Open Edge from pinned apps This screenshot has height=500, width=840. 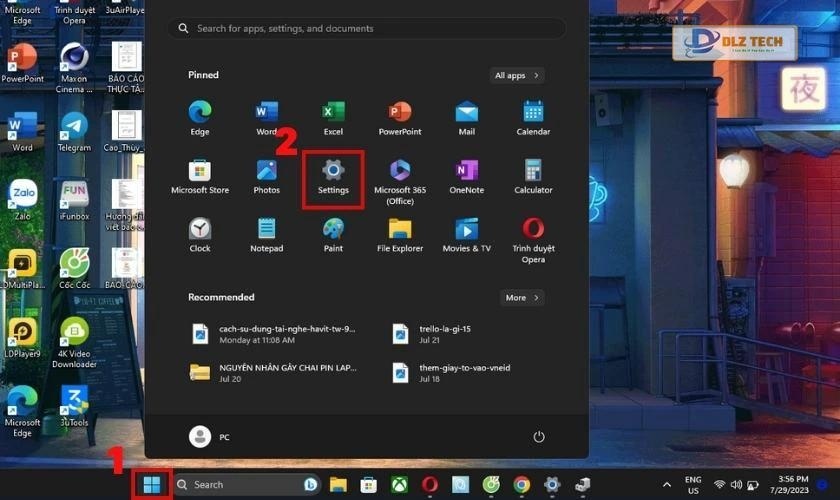(x=200, y=118)
